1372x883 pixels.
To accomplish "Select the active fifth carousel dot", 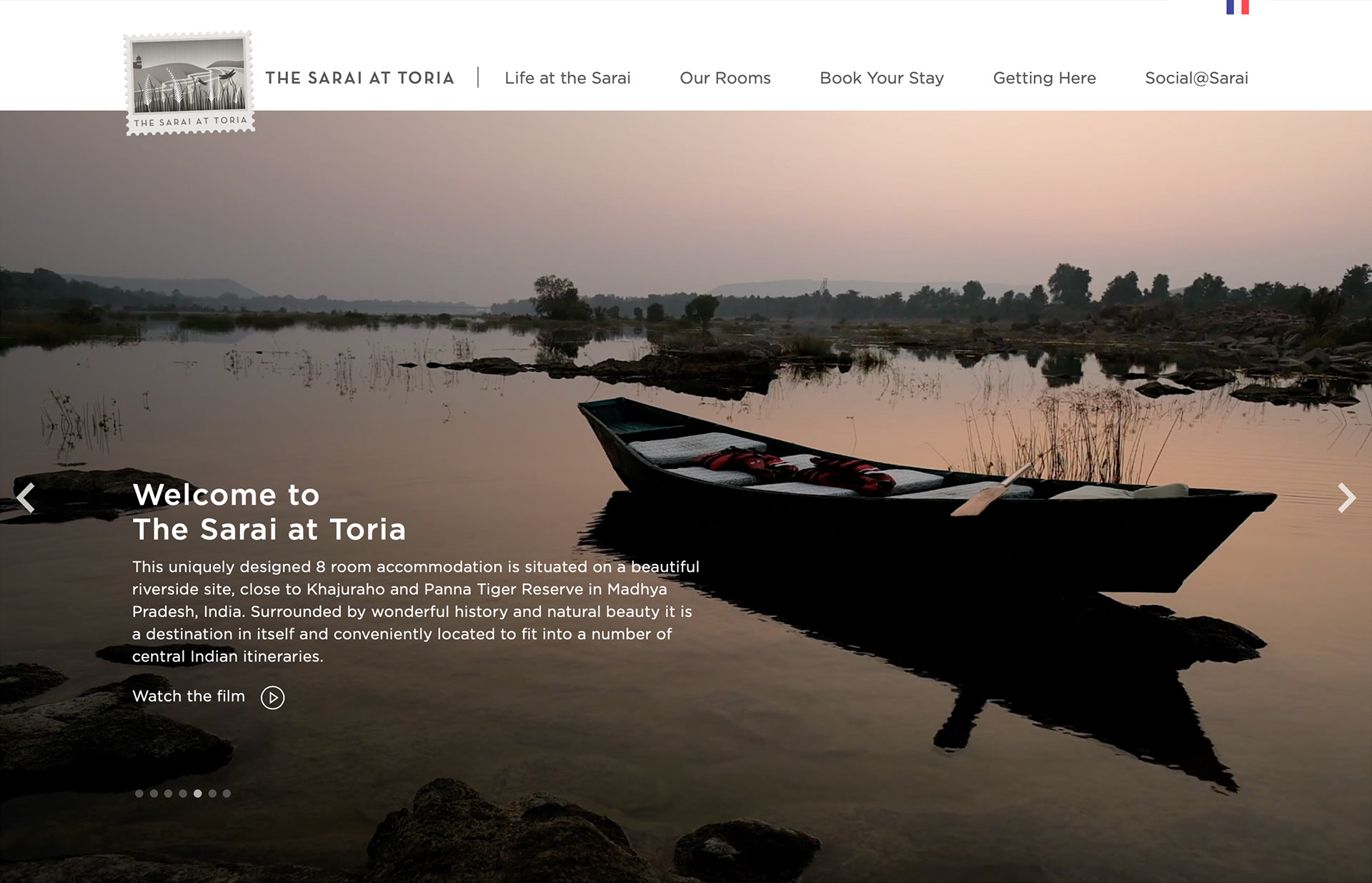I will tap(198, 794).
